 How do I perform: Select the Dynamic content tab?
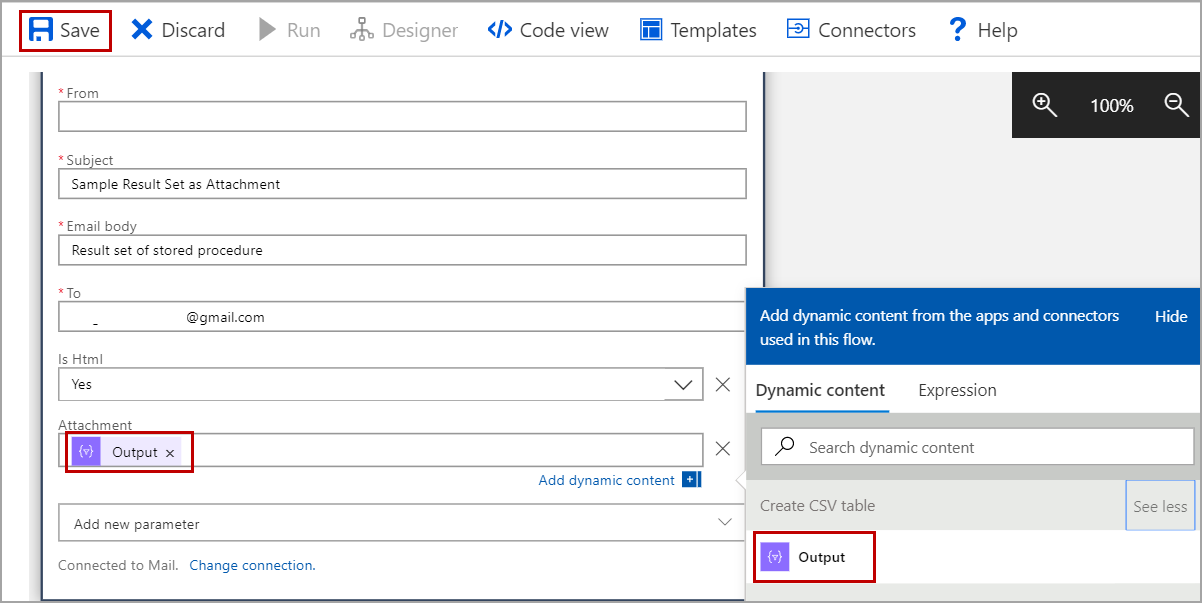click(x=820, y=390)
